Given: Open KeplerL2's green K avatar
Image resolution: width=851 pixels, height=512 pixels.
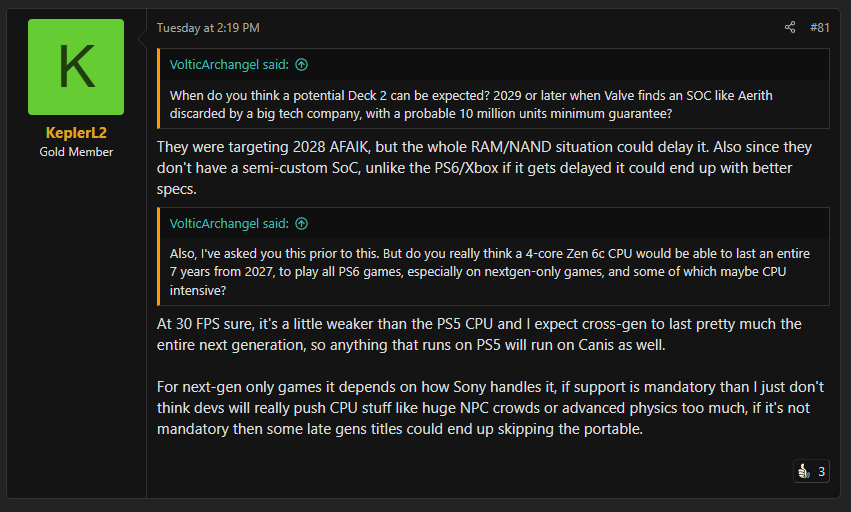Looking at the screenshot, I should click(x=76, y=67).
